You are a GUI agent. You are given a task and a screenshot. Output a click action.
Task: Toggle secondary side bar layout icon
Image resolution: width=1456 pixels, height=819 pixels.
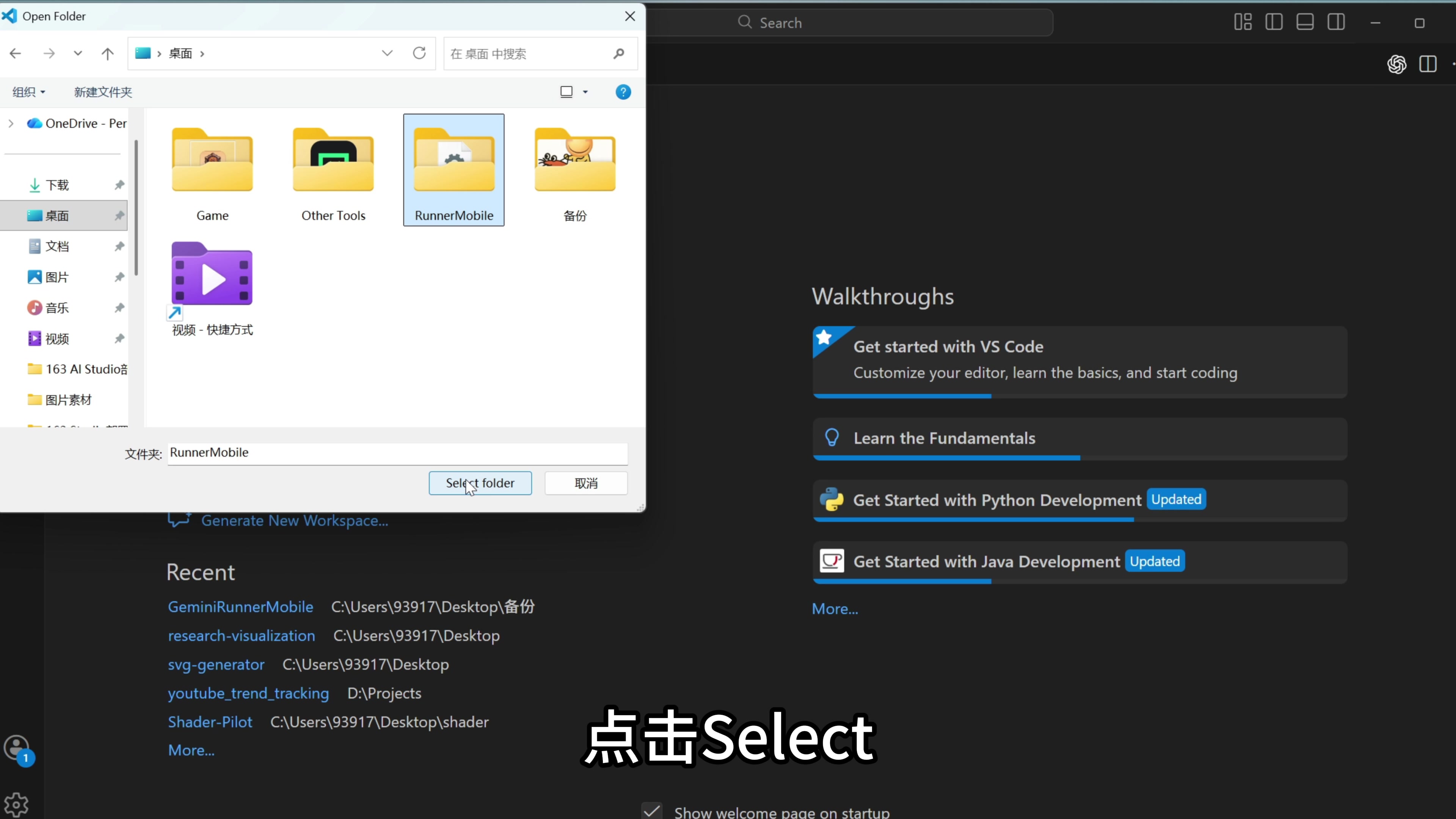coord(1336,23)
